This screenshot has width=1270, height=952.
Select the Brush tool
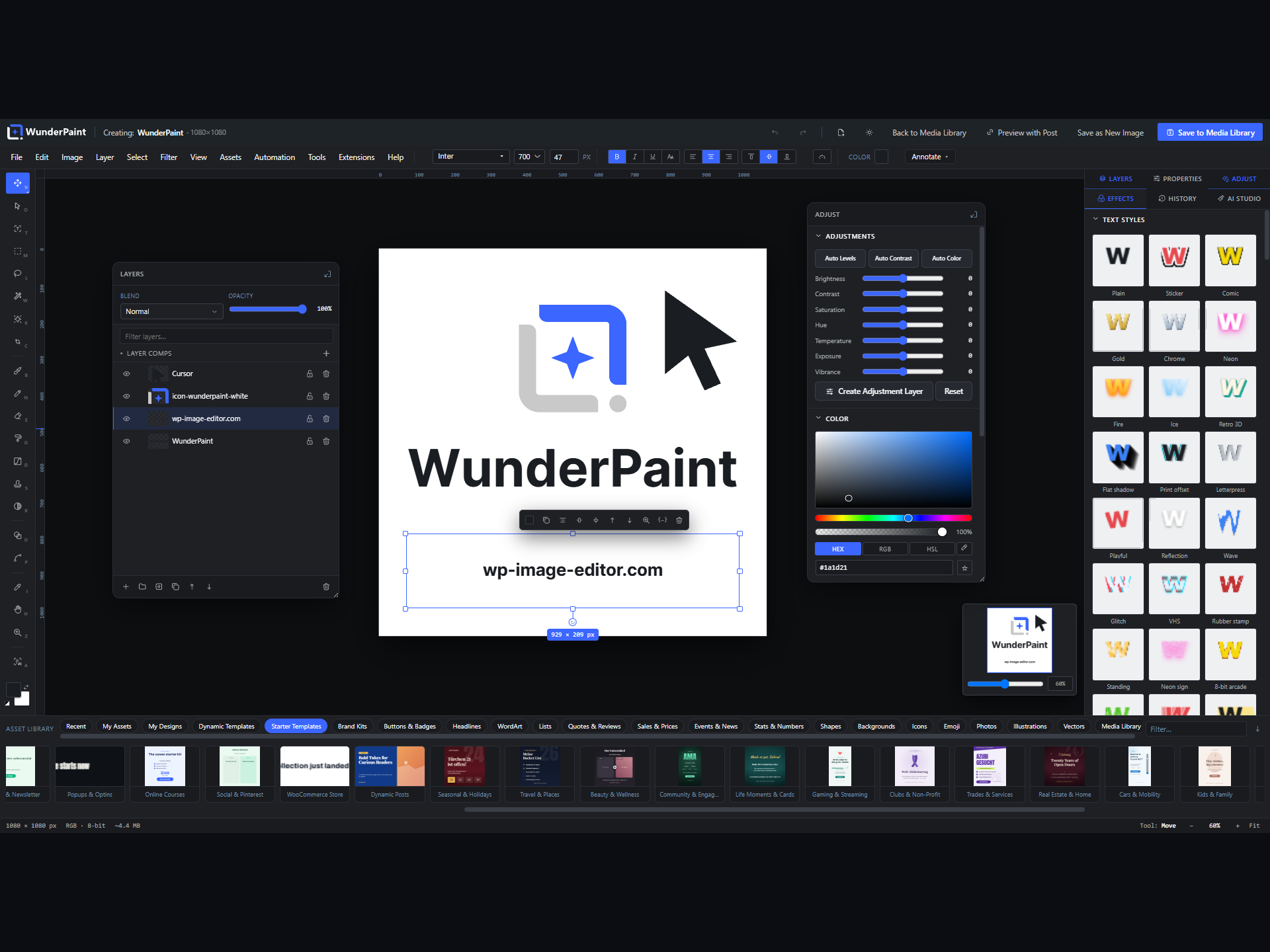[x=18, y=372]
